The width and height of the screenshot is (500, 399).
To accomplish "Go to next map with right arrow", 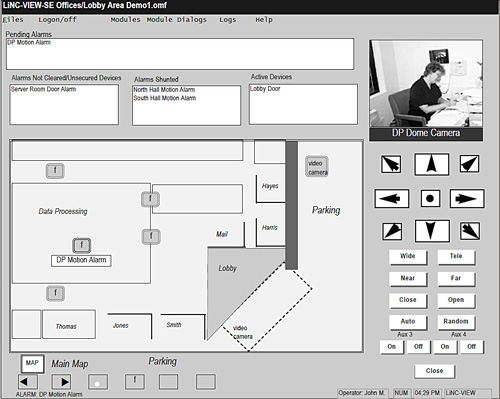I will (x=61, y=382).
